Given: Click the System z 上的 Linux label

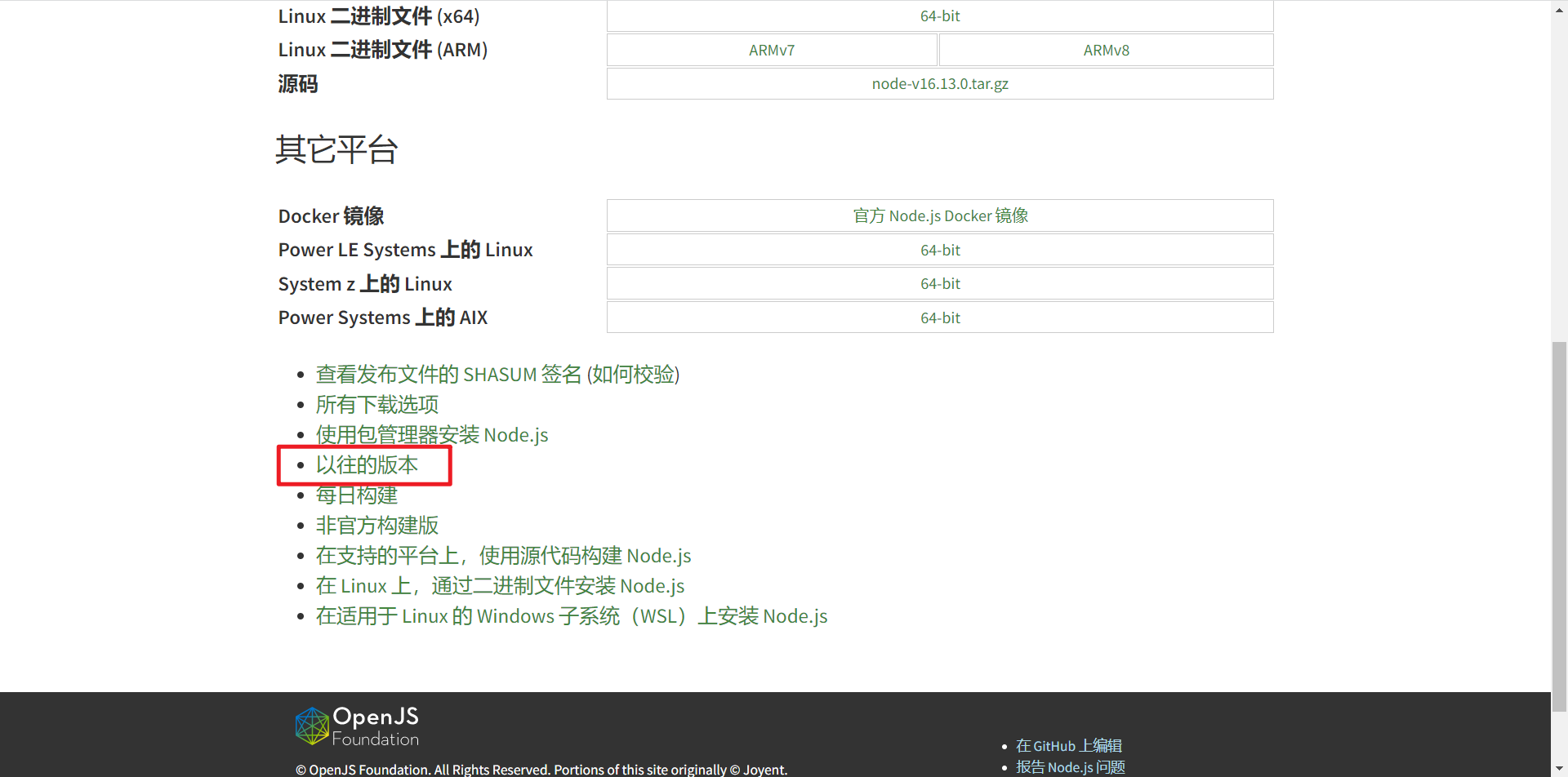Looking at the screenshot, I should point(365,284).
